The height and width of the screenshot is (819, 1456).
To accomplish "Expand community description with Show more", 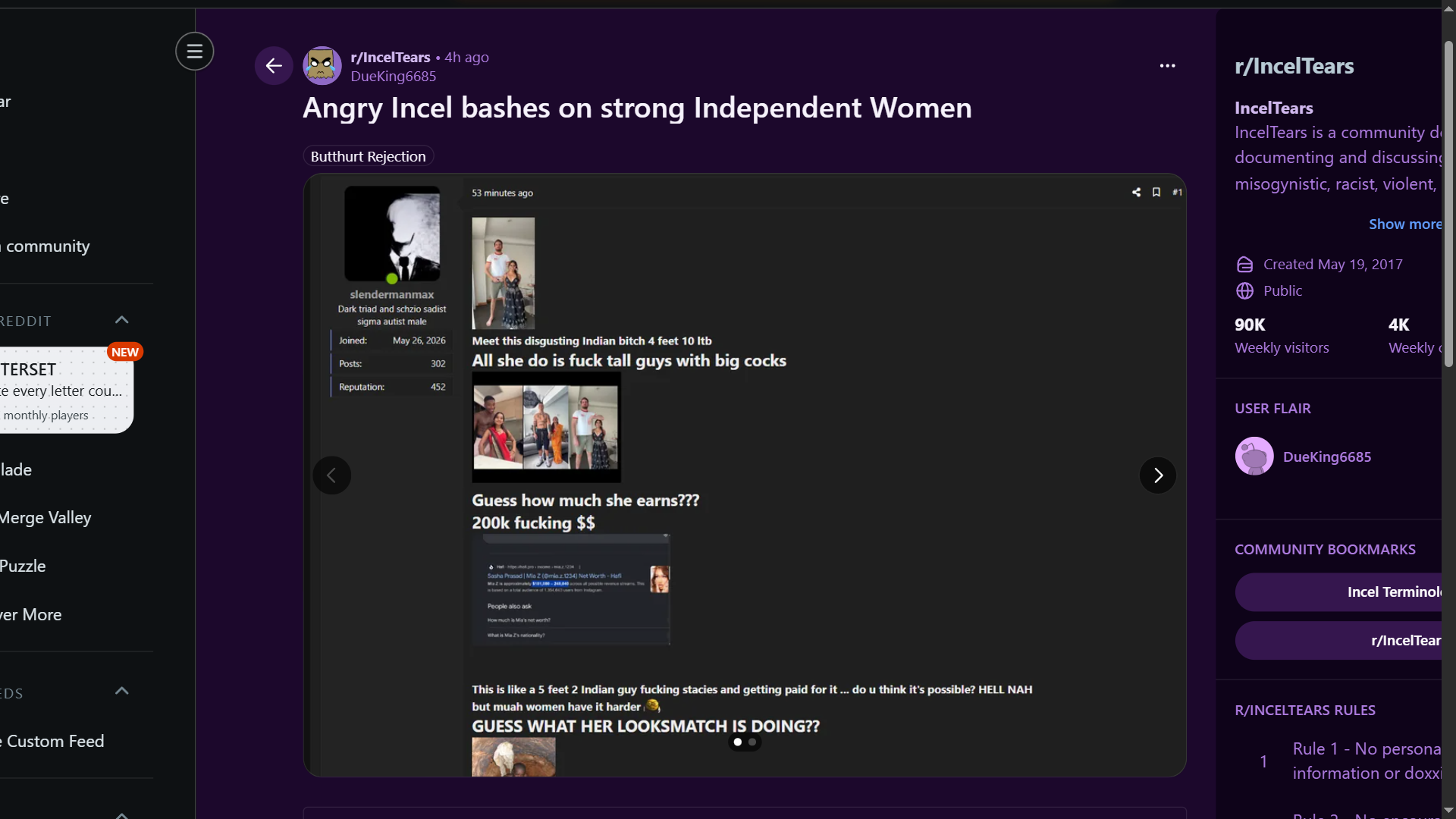I will (x=1405, y=224).
